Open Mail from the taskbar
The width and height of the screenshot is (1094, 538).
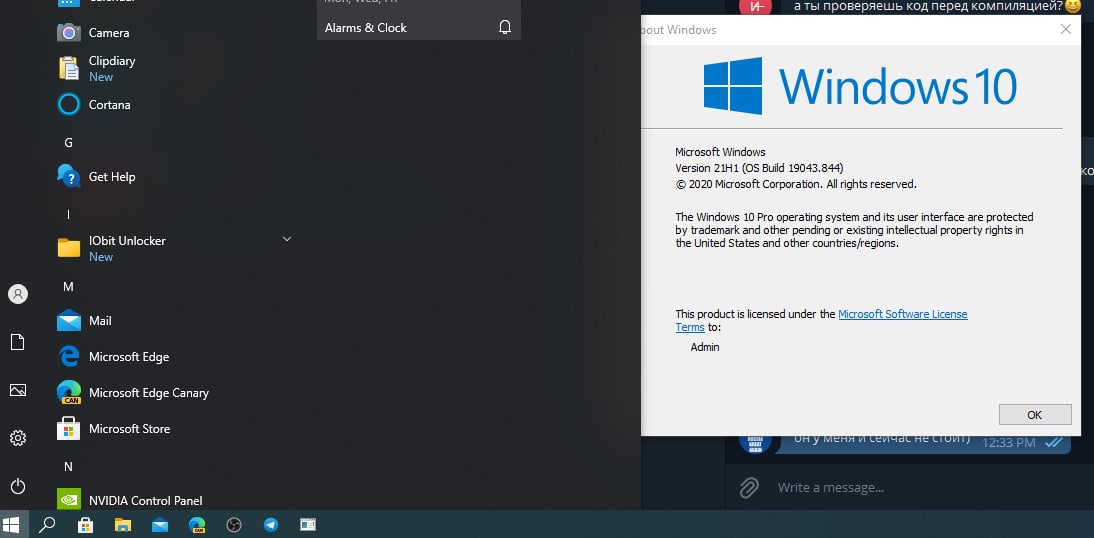(160, 525)
